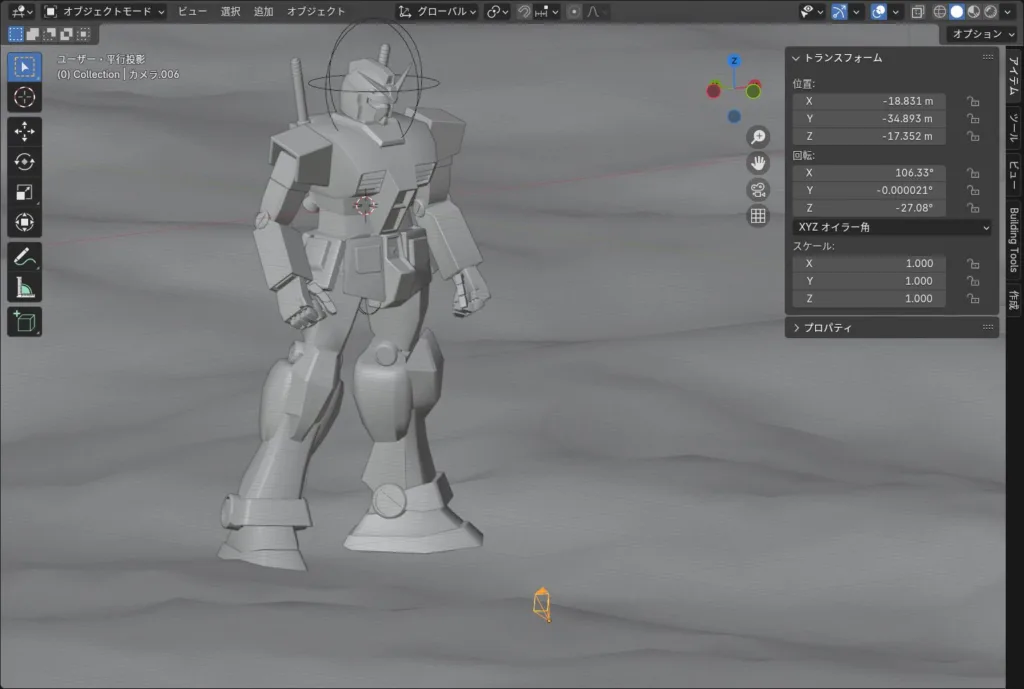Activate the combined Transform tool
This screenshot has height=689, width=1024.
click(x=24, y=222)
